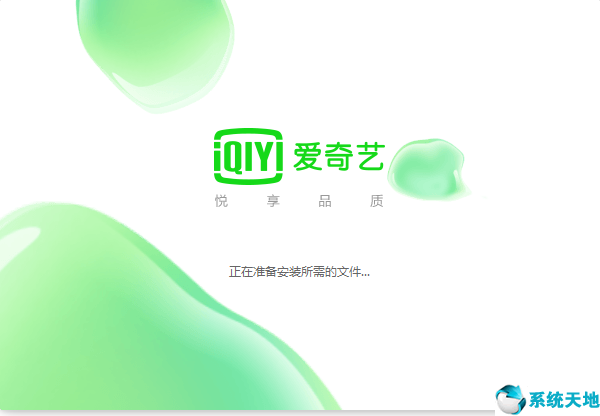This screenshot has height=416, width=600.
Task: Click the green iQIYI logo icon
Action: [248, 156]
